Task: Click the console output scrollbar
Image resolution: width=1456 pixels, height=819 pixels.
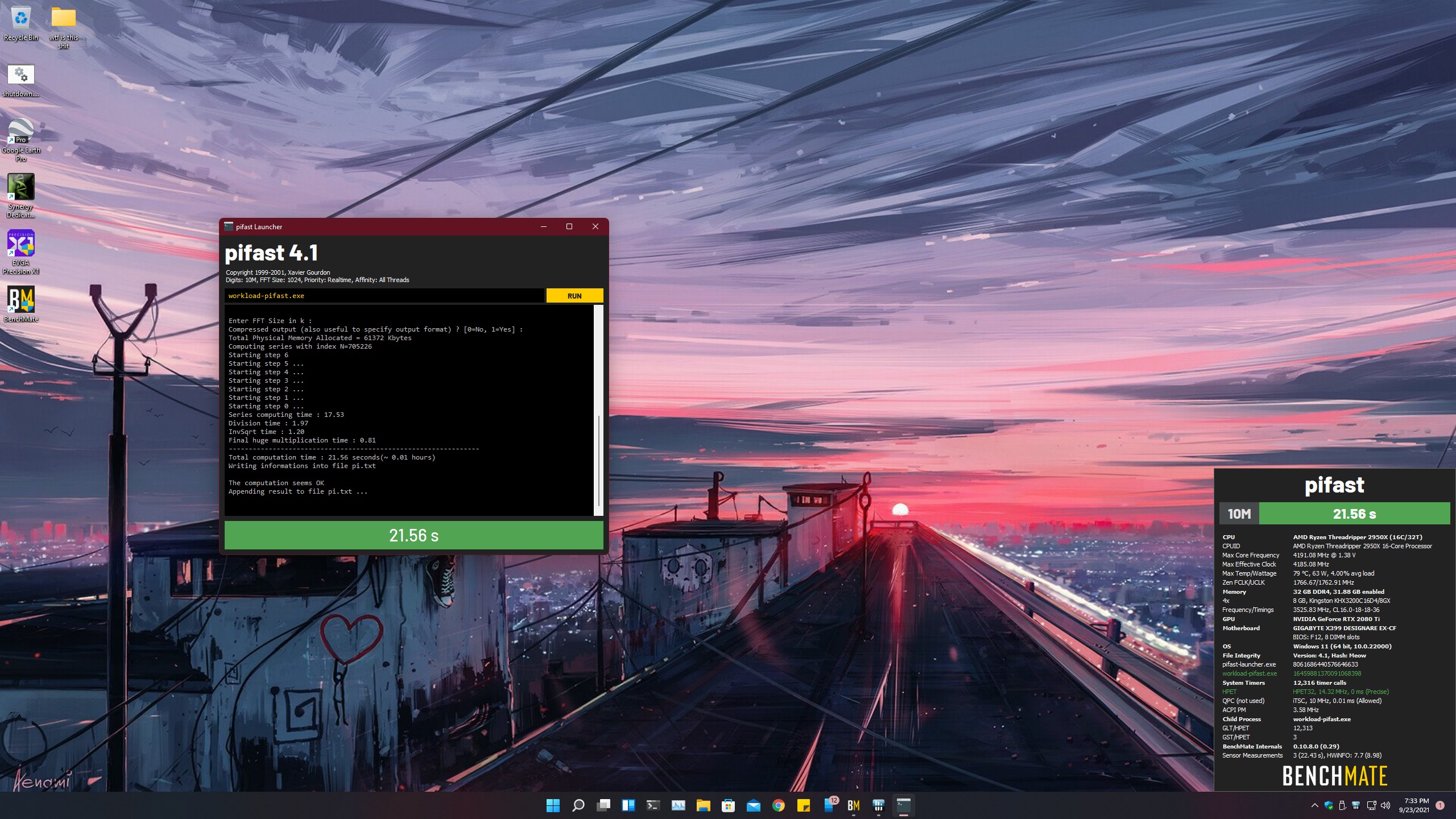Action: click(x=598, y=410)
